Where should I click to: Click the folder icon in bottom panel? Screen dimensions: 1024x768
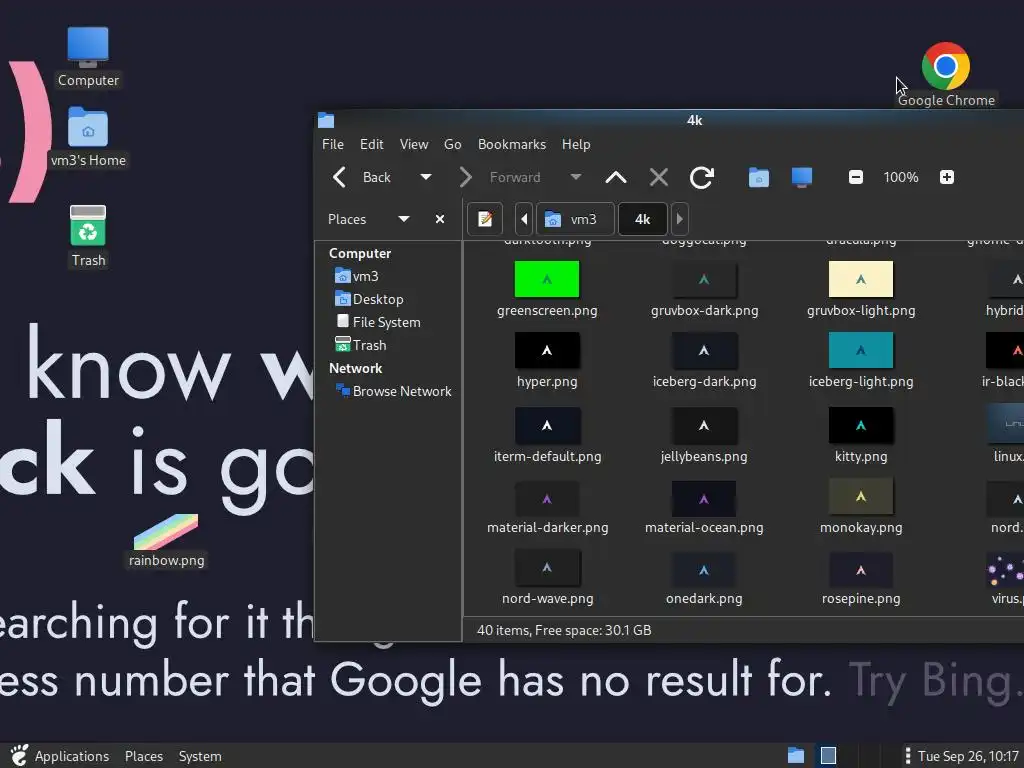click(x=795, y=756)
